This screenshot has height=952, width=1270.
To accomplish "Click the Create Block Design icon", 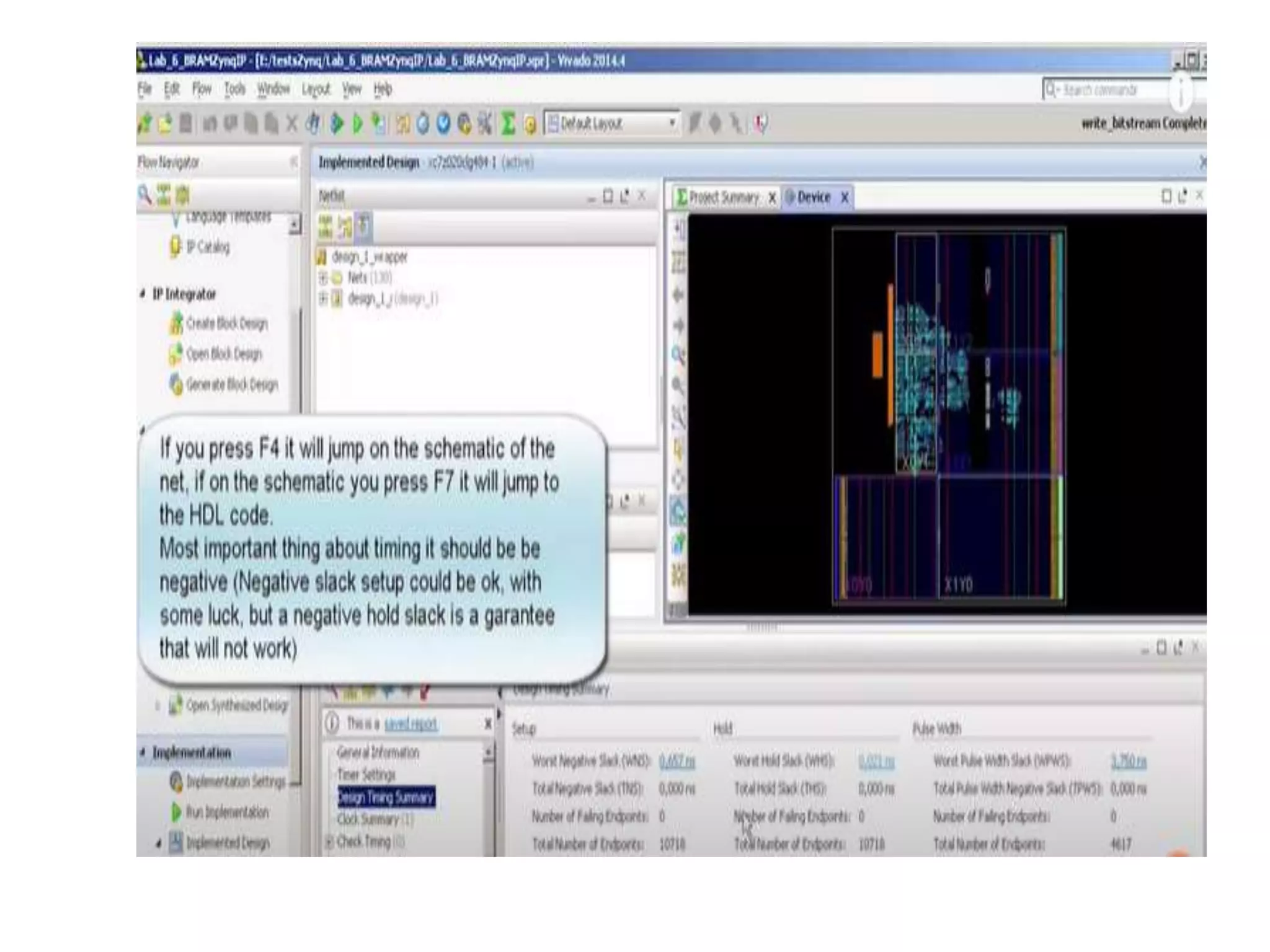I will click(x=176, y=324).
